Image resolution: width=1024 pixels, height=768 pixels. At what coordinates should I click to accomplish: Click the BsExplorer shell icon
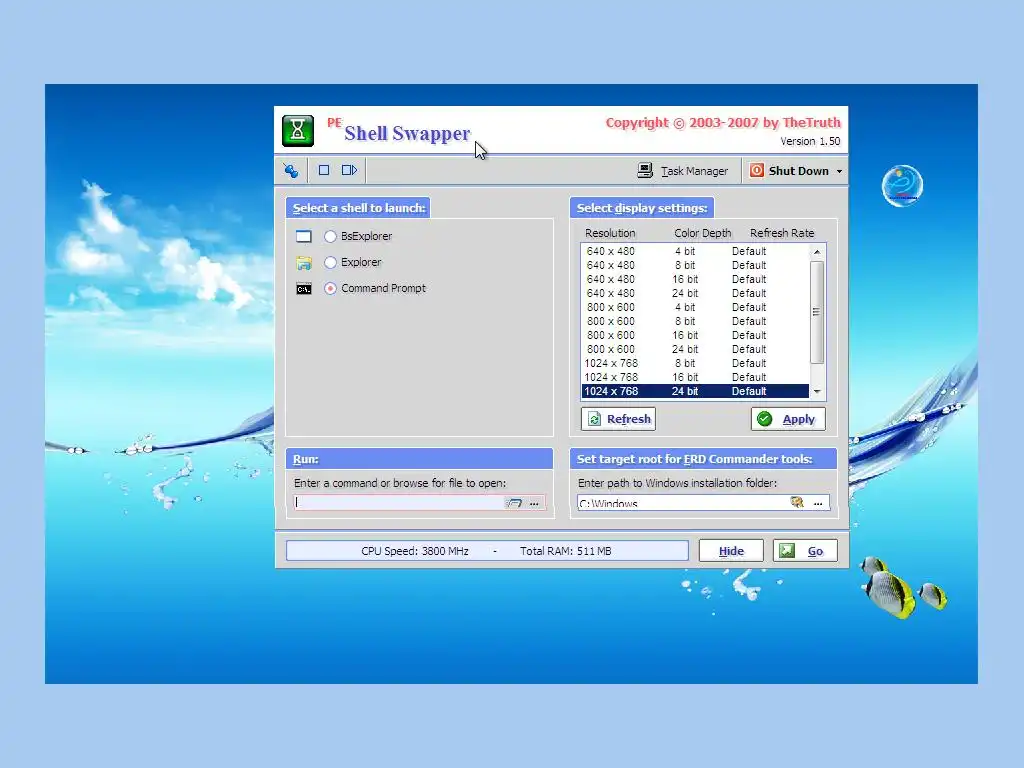click(x=304, y=236)
